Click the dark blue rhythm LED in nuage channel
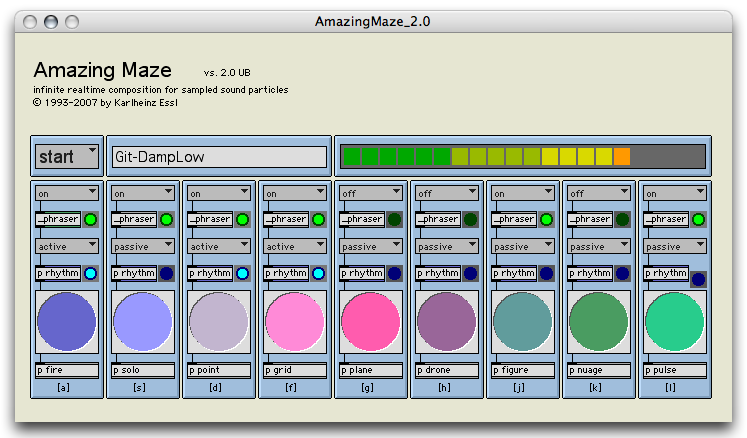Viewport: 747px width, 438px height. point(622,274)
